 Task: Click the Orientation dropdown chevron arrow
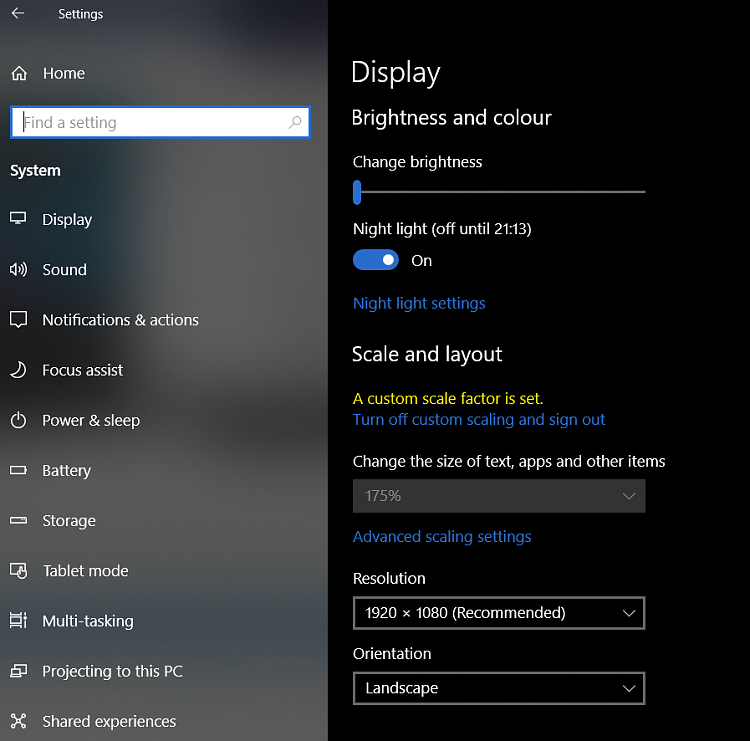point(629,688)
